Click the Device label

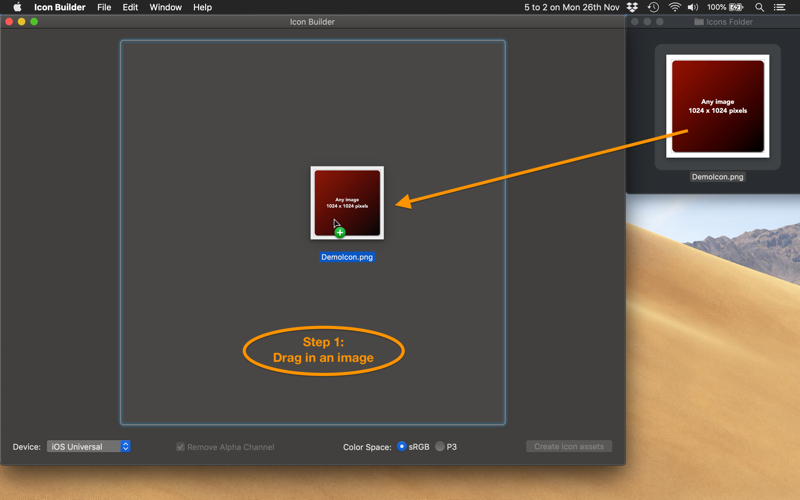[27, 447]
